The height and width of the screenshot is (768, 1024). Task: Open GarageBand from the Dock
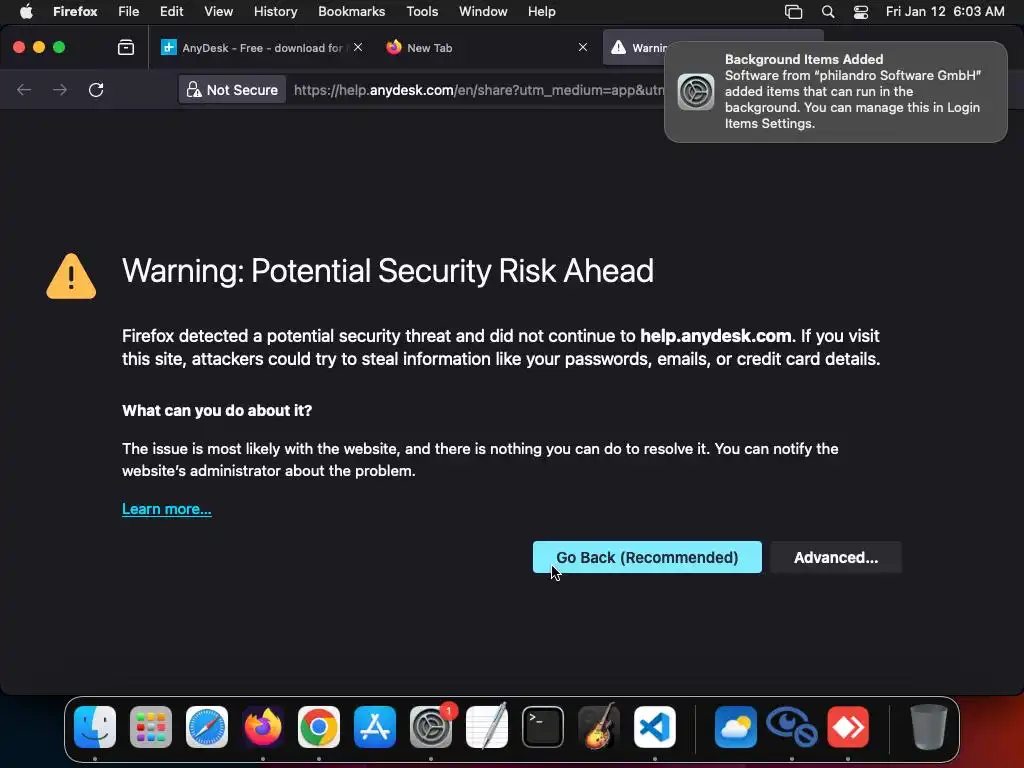tap(599, 727)
